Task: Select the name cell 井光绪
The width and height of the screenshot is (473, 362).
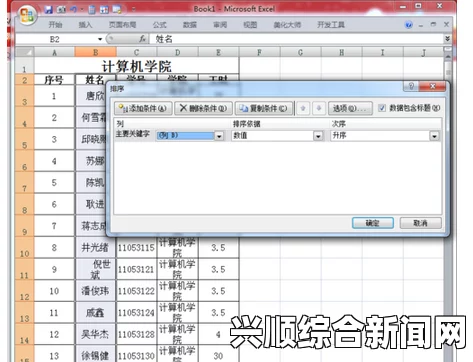Action: coord(95,248)
